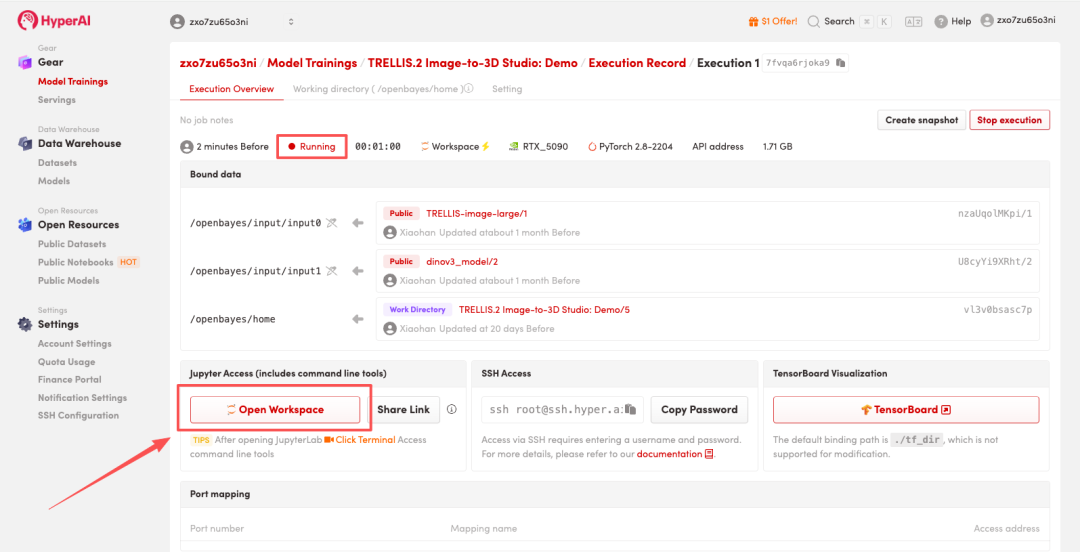Open the user menu at top right

1017,20
